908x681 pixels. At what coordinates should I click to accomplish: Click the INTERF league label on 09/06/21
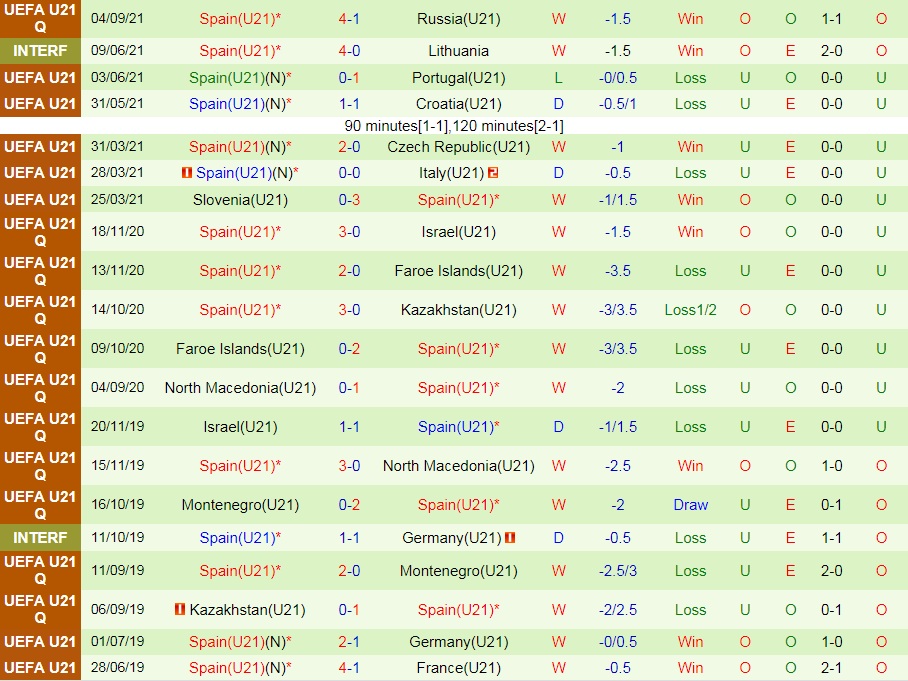(x=40, y=51)
